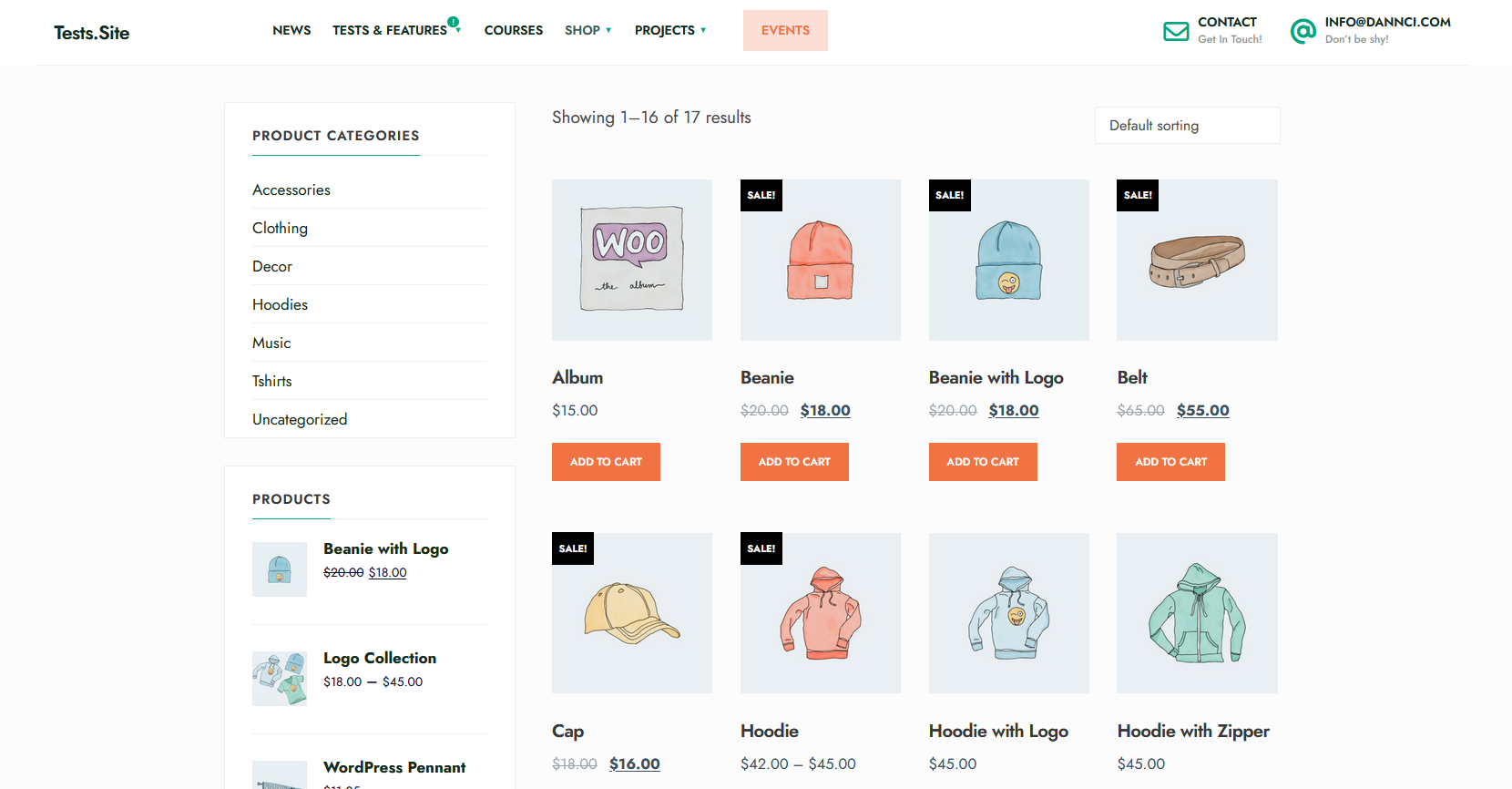Add the Beanie to cart
This screenshot has height=789, width=1512.
[794, 462]
